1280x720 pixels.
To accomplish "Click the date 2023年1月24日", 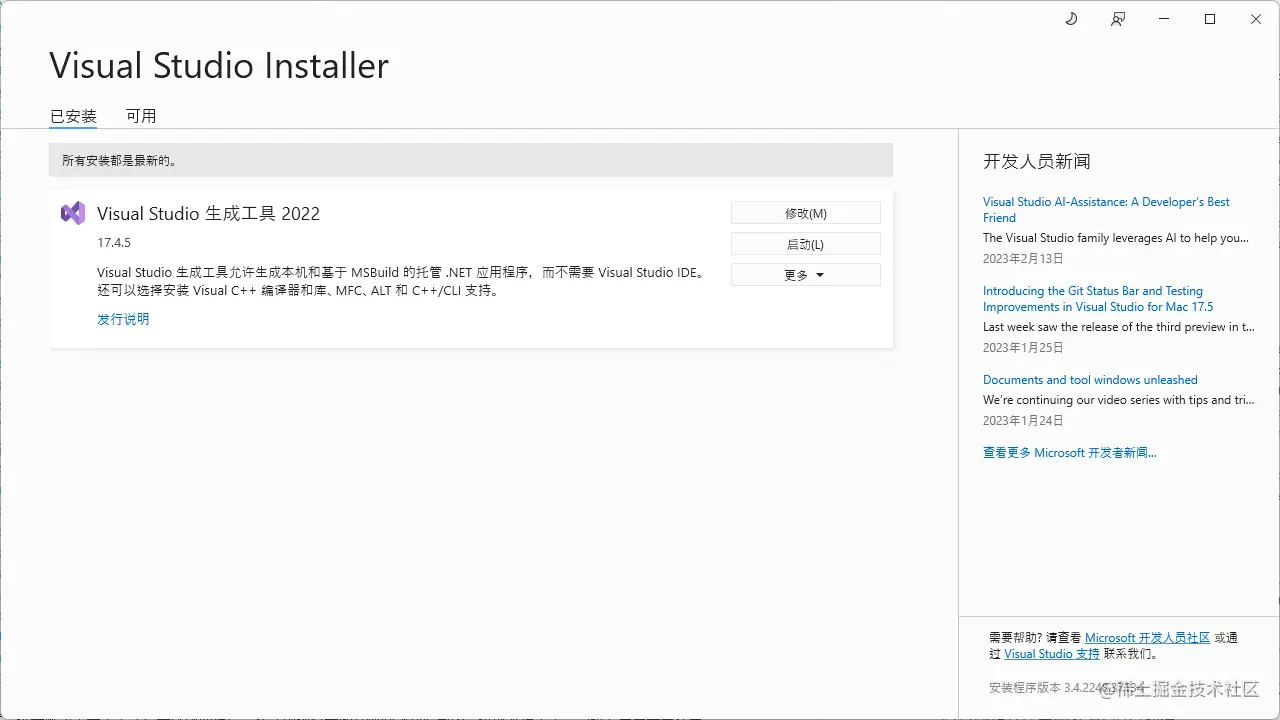I will click(x=1023, y=421).
